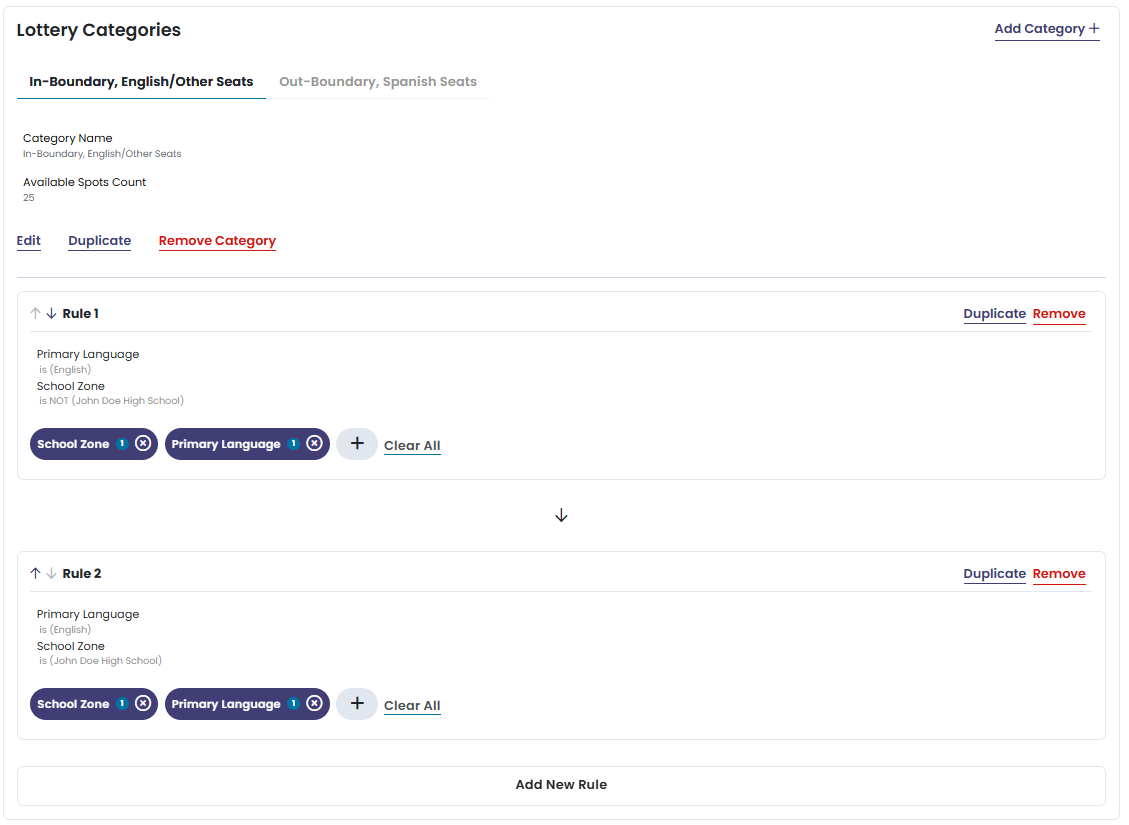Viewport: 1129px width, 825px height.
Task: Move Rule 1 down with arrow icon
Action: click(51, 314)
